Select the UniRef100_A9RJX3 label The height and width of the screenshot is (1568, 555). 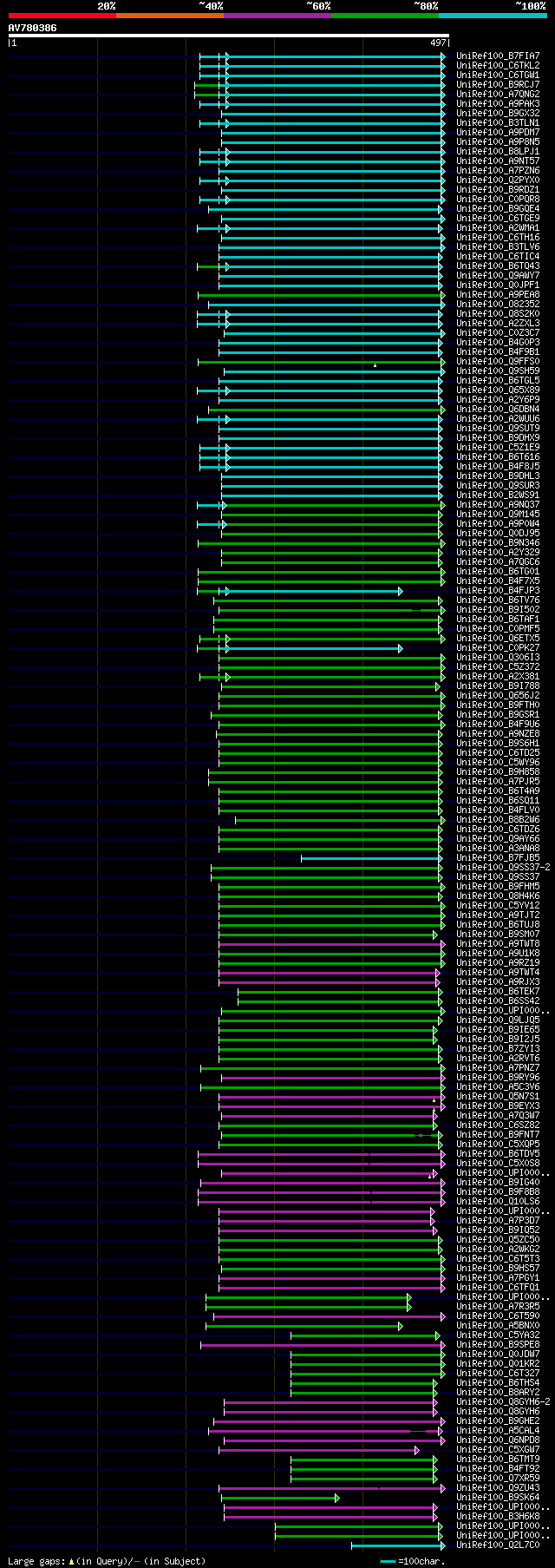tap(498, 982)
